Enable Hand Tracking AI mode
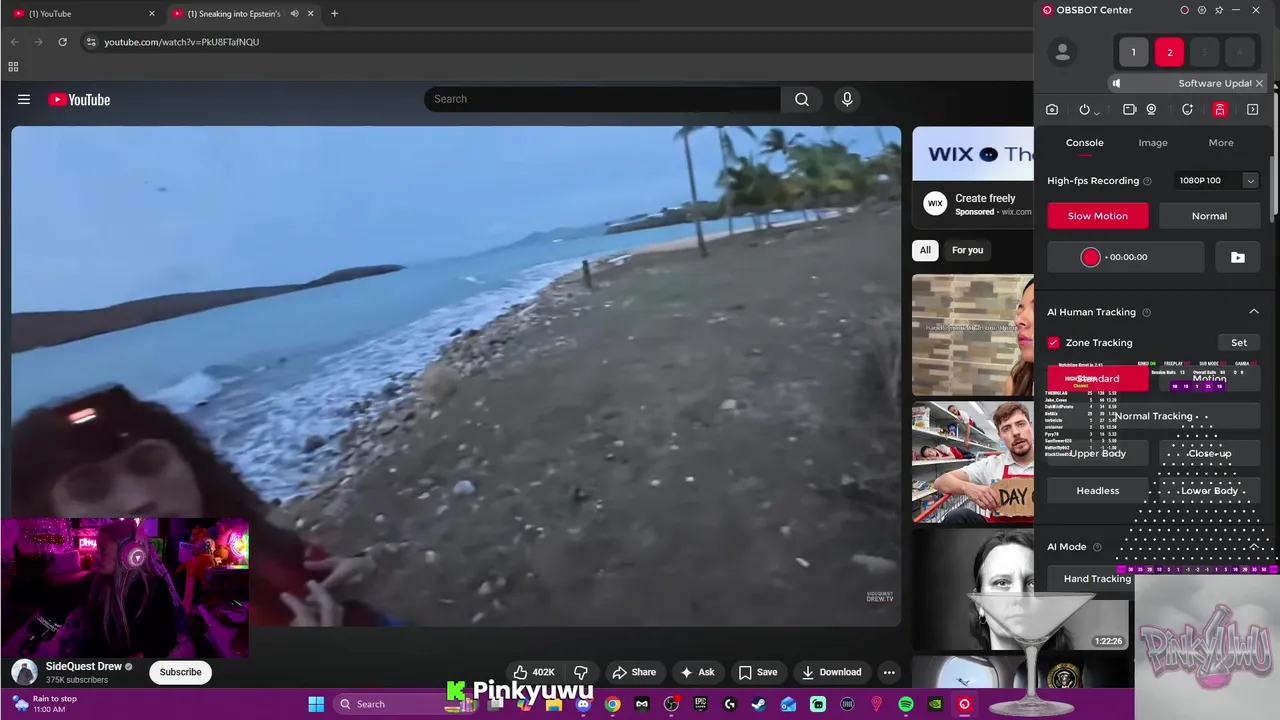The height and width of the screenshot is (720, 1280). point(1098,579)
